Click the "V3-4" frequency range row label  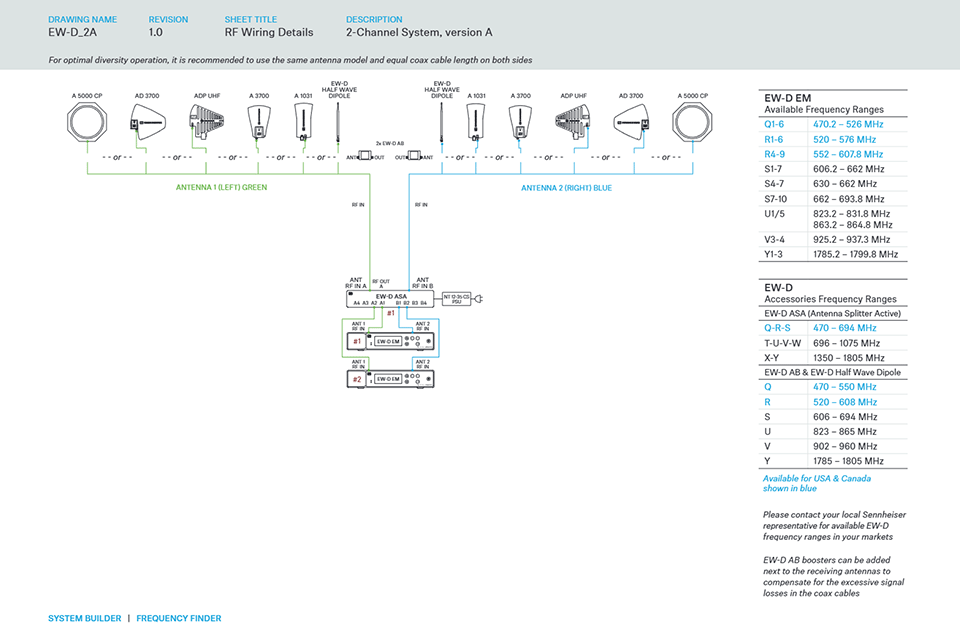click(774, 239)
